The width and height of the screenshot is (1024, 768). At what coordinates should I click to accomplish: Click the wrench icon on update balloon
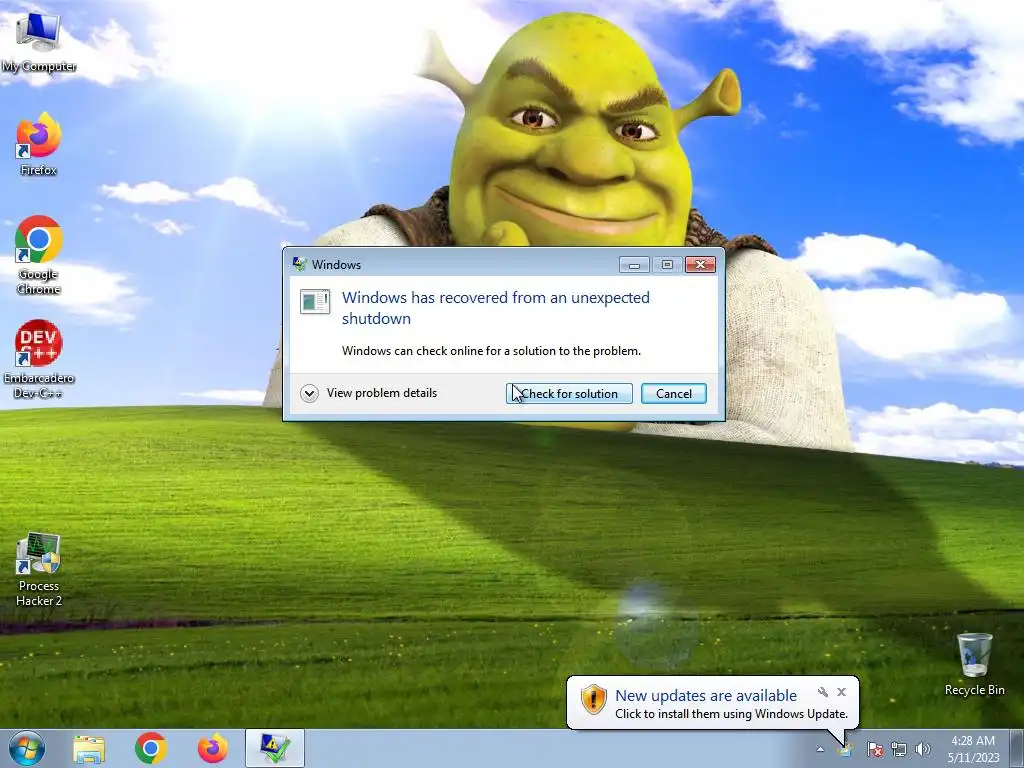pyautogui.click(x=823, y=692)
